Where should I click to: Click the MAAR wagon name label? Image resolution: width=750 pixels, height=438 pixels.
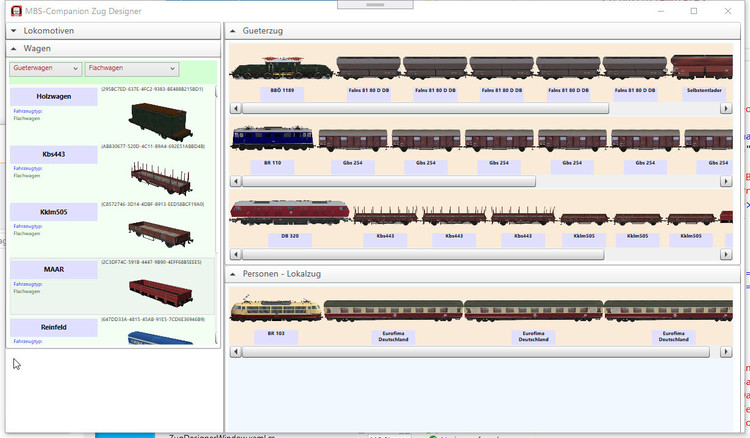tap(54, 271)
